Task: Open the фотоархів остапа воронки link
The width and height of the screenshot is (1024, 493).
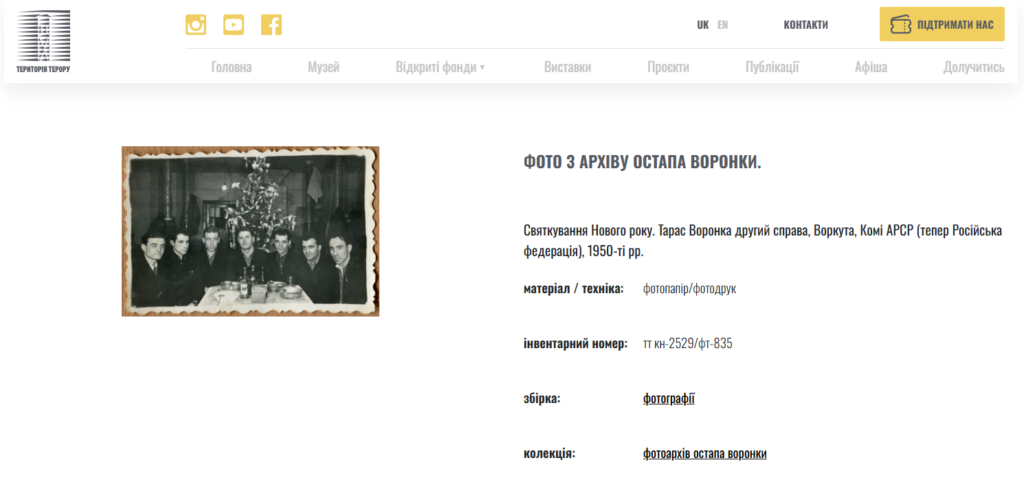Action: pos(704,454)
